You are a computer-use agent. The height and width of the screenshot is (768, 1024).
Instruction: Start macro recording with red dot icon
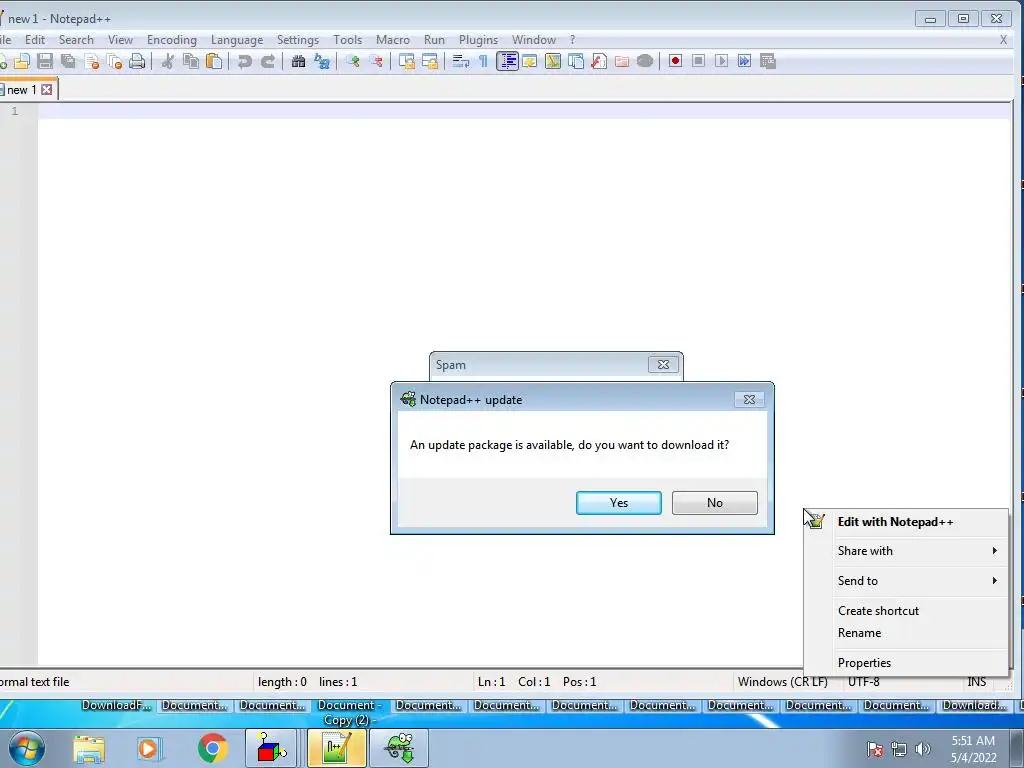pos(675,61)
